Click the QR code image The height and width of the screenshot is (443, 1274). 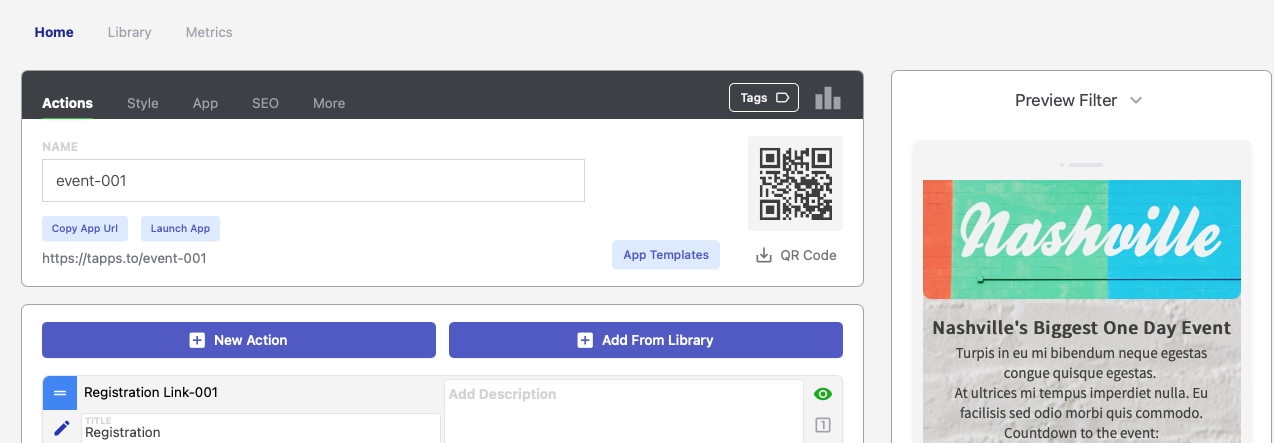pos(795,184)
